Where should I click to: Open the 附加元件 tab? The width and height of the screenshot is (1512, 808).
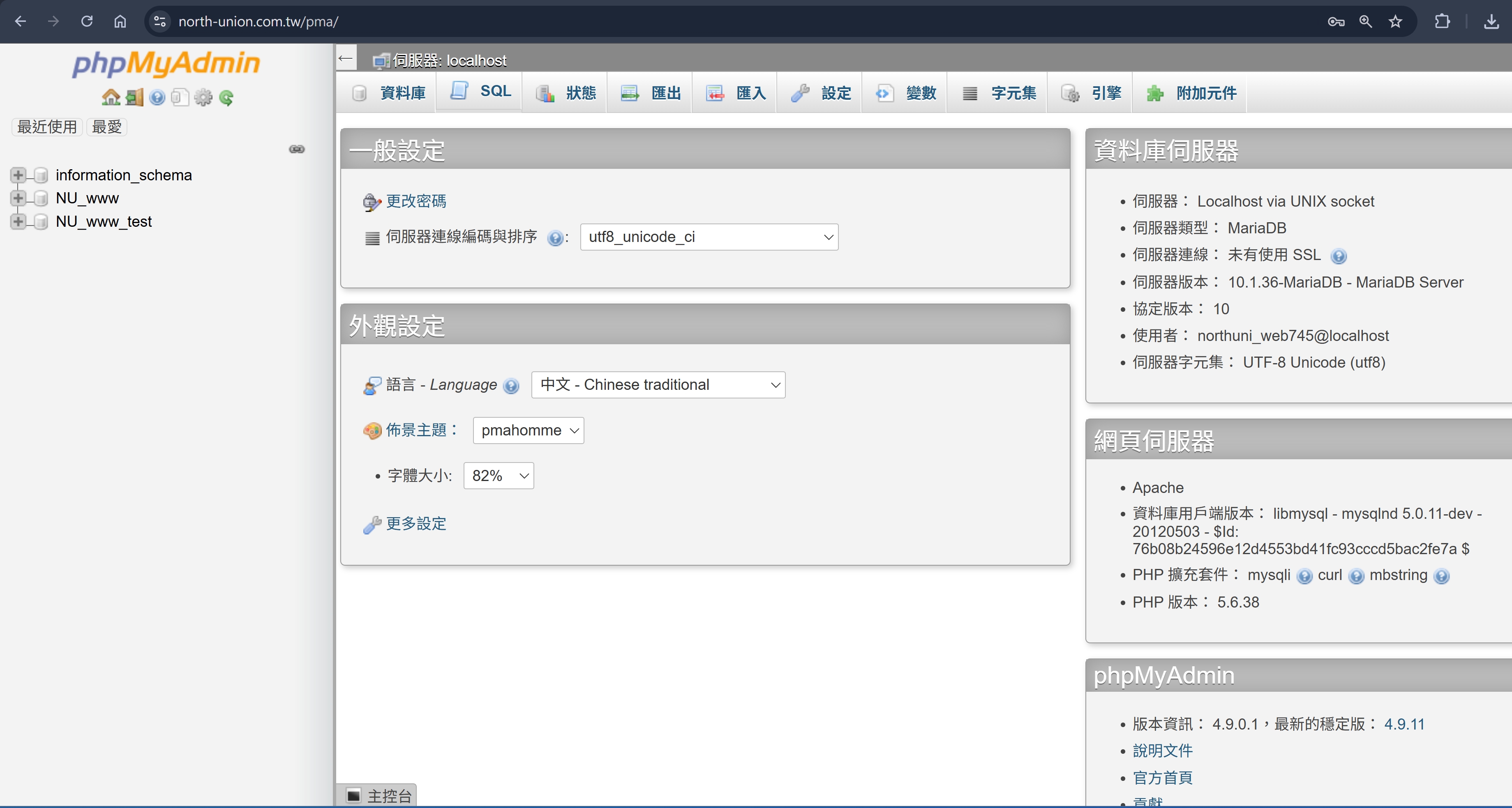[1190, 93]
